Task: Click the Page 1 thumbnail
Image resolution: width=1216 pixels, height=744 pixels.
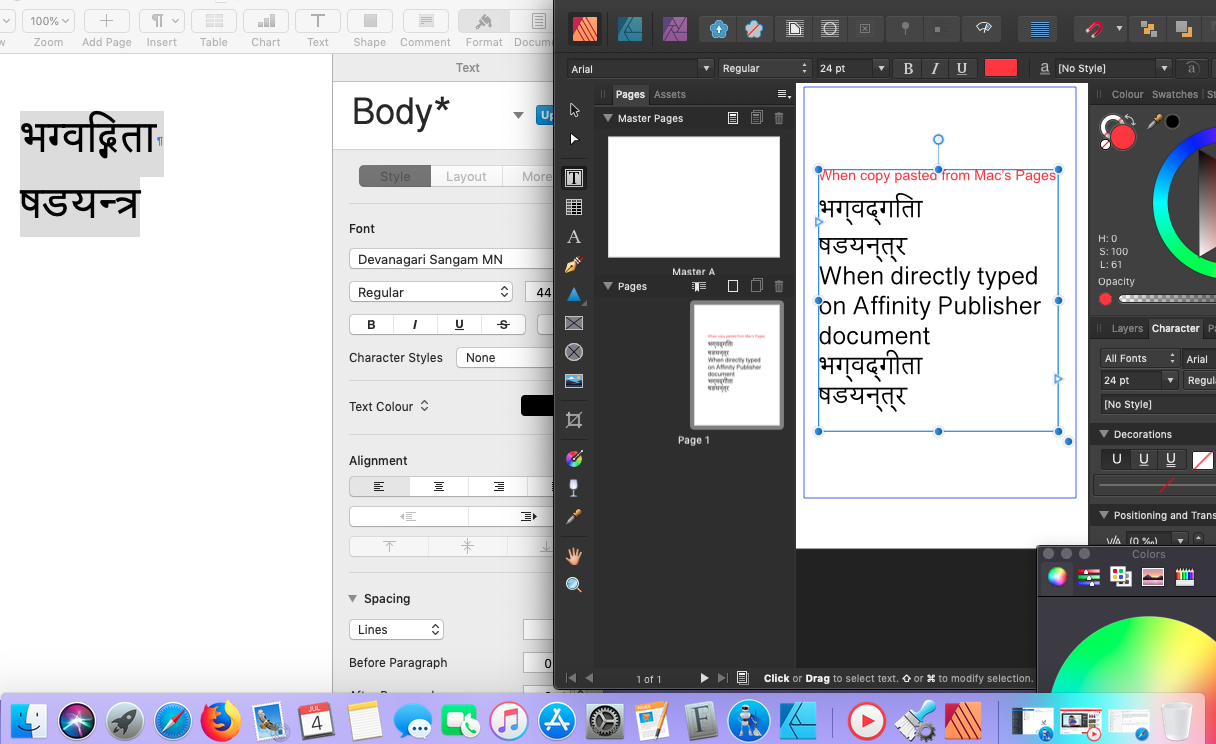Action: [737, 365]
